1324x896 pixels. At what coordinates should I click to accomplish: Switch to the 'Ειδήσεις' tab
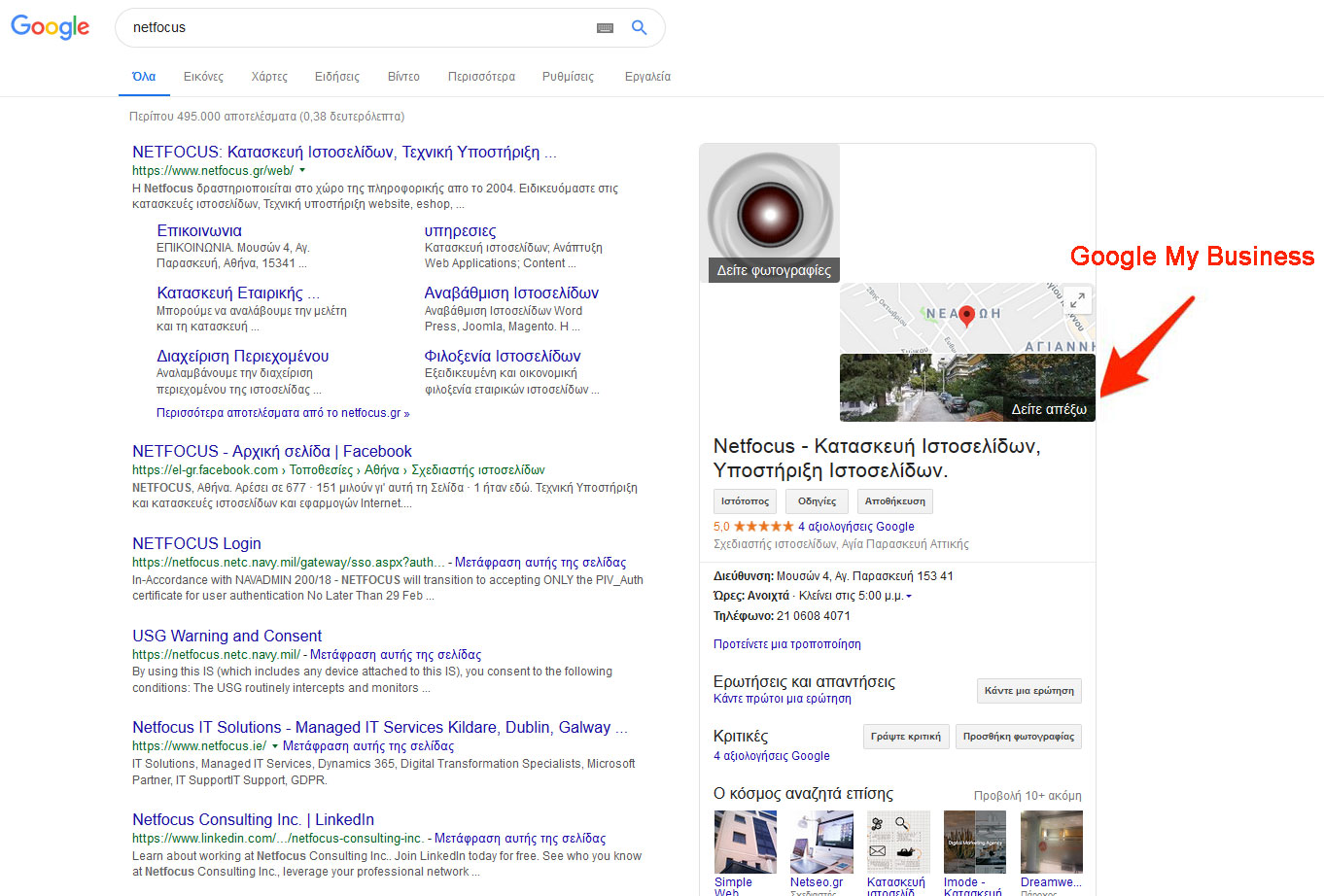tap(337, 77)
